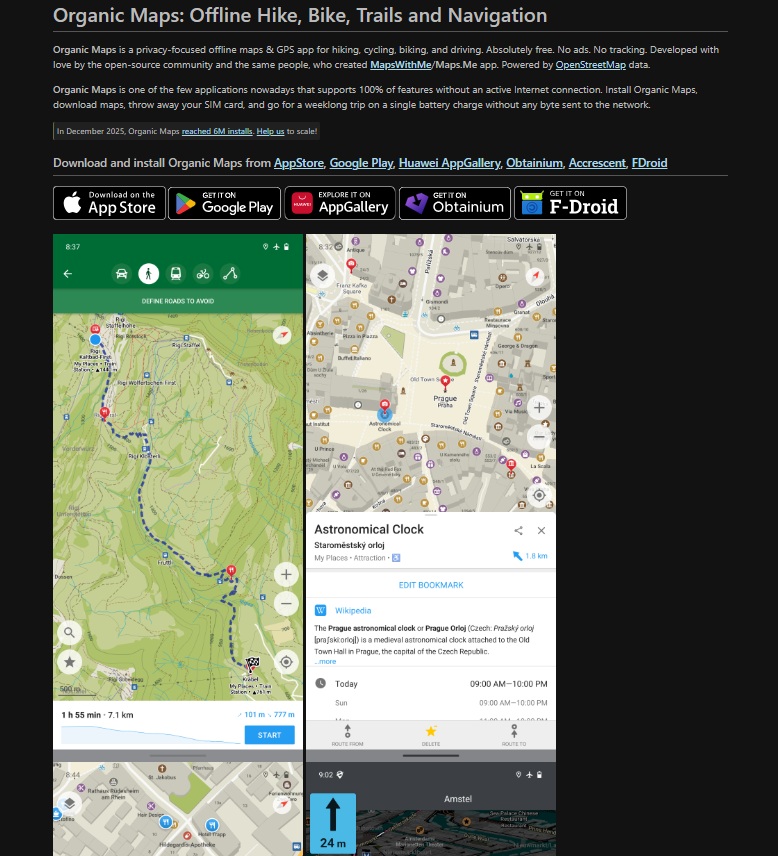Click 'Define roads to avoid' button

[178, 301]
